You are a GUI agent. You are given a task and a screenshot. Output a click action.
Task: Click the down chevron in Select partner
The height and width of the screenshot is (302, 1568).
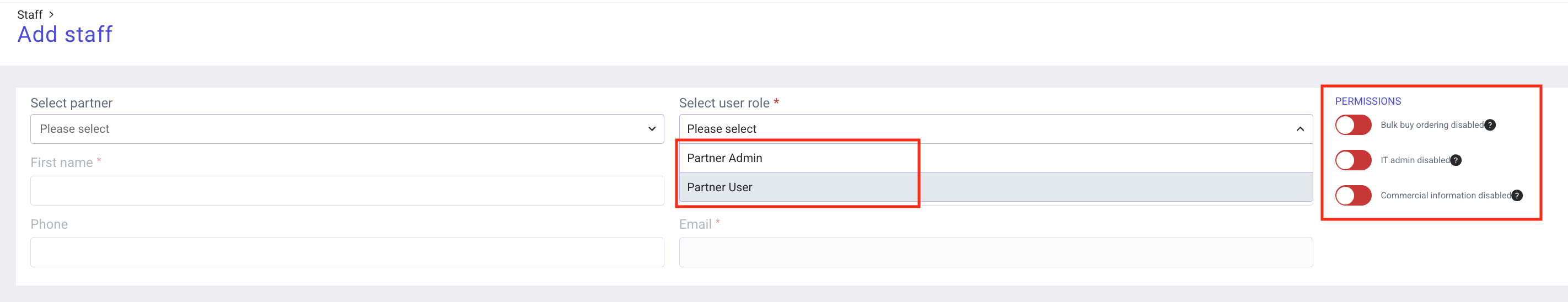tap(651, 129)
